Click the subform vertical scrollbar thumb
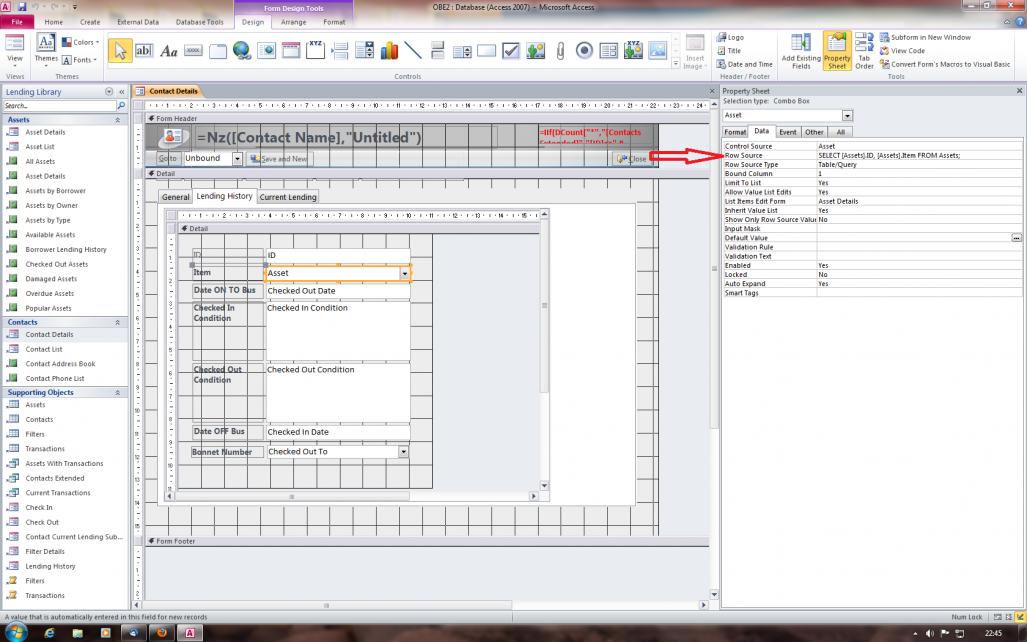Image resolution: width=1027 pixels, height=642 pixels. point(544,306)
